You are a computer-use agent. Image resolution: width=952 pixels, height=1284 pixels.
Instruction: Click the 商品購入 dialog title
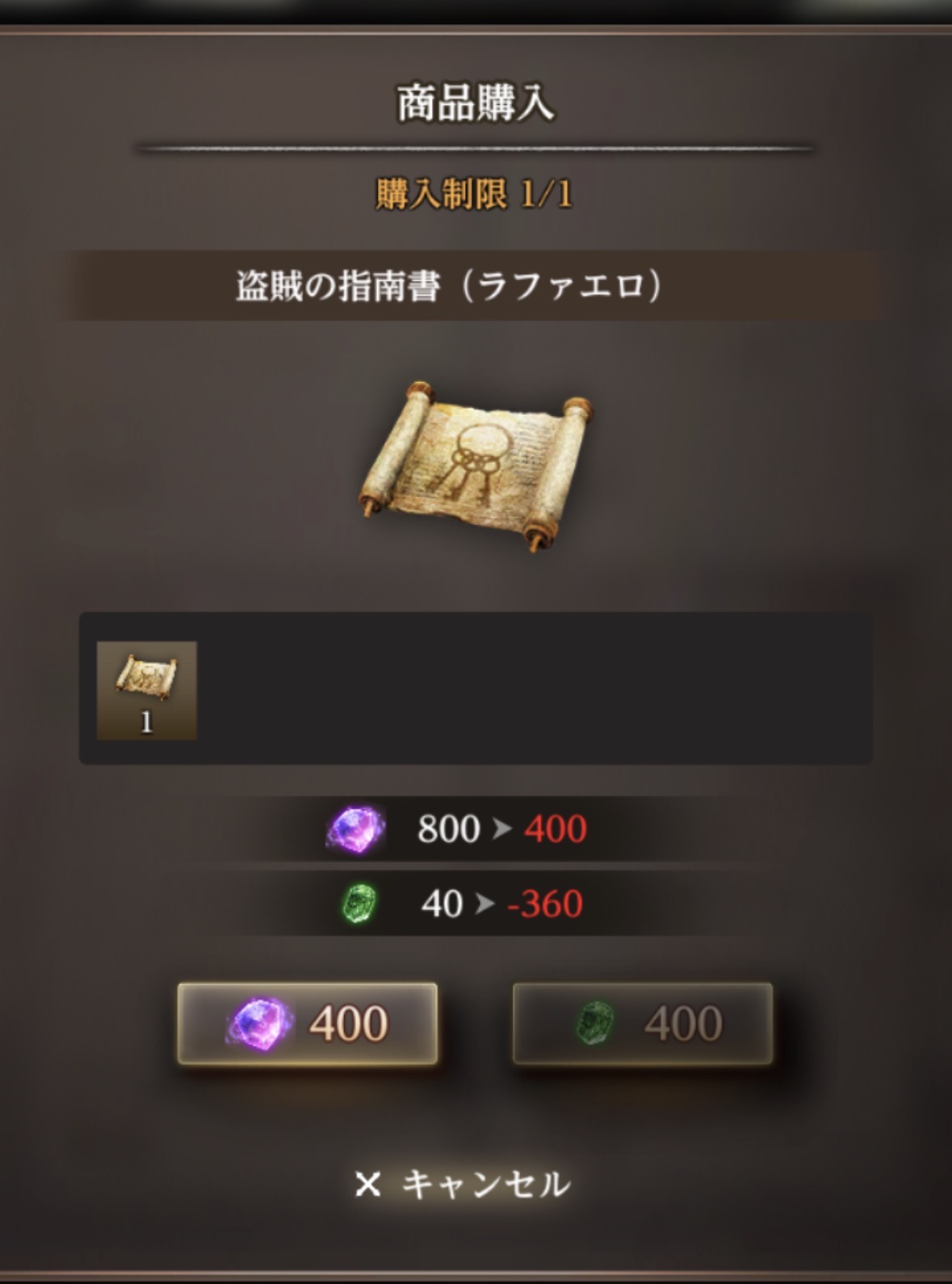pyautogui.click(x=476, y=103)
